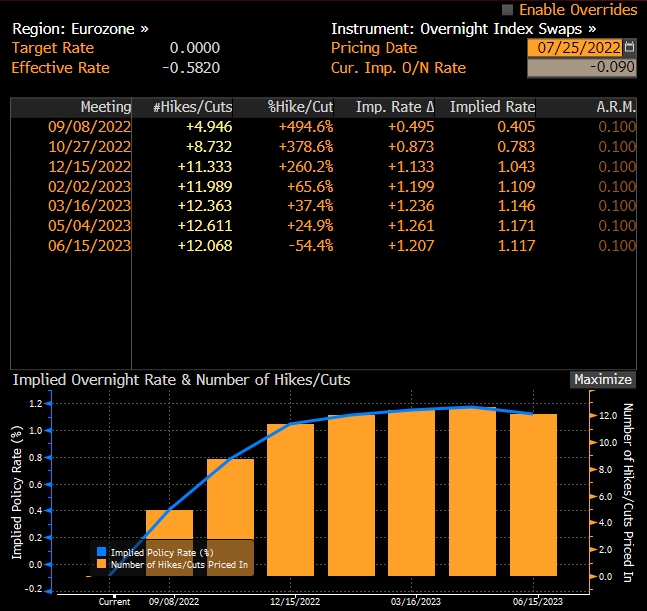
Task: Enable the Overrides checkbox
Action: [508, 10]
